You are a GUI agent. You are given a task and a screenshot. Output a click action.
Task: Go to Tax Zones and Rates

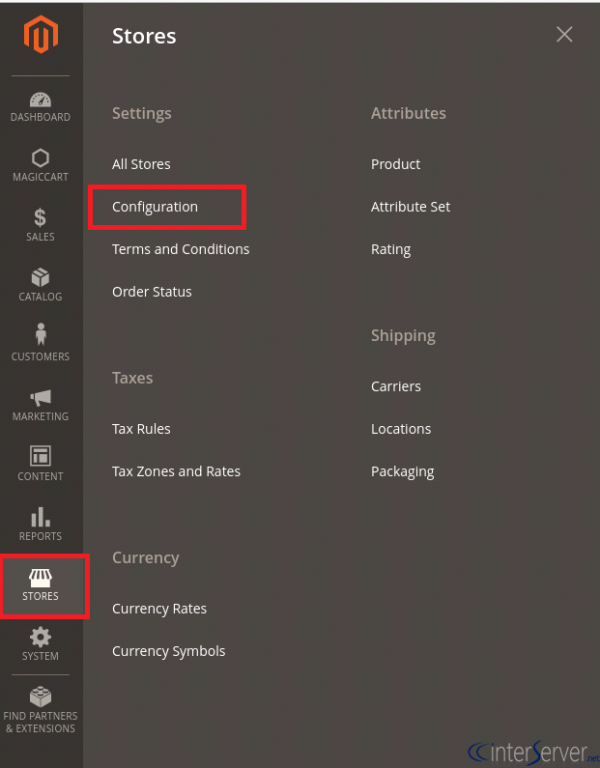click(176, 471)
